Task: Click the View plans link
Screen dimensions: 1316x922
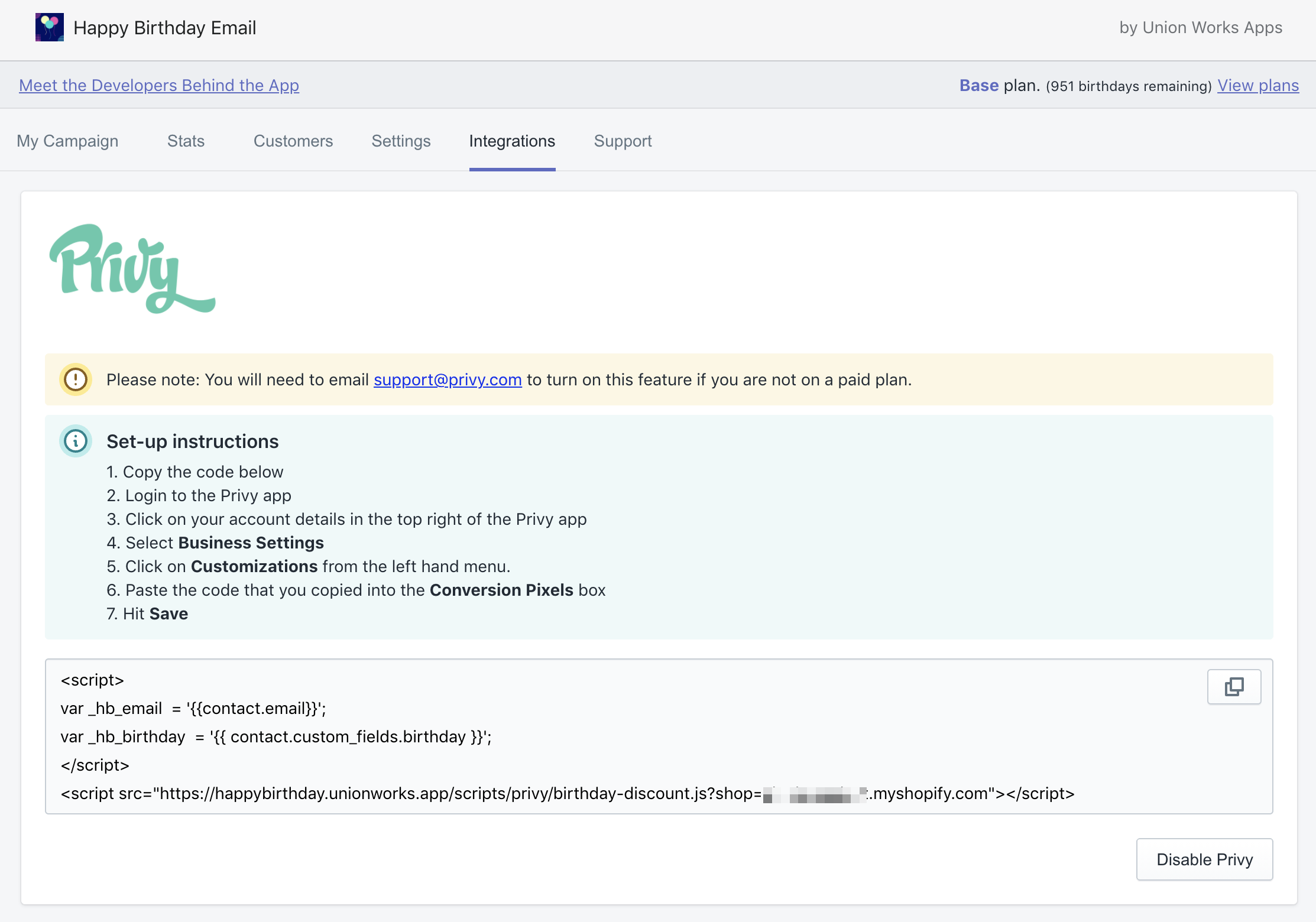Action: (x=1258, y=86)
